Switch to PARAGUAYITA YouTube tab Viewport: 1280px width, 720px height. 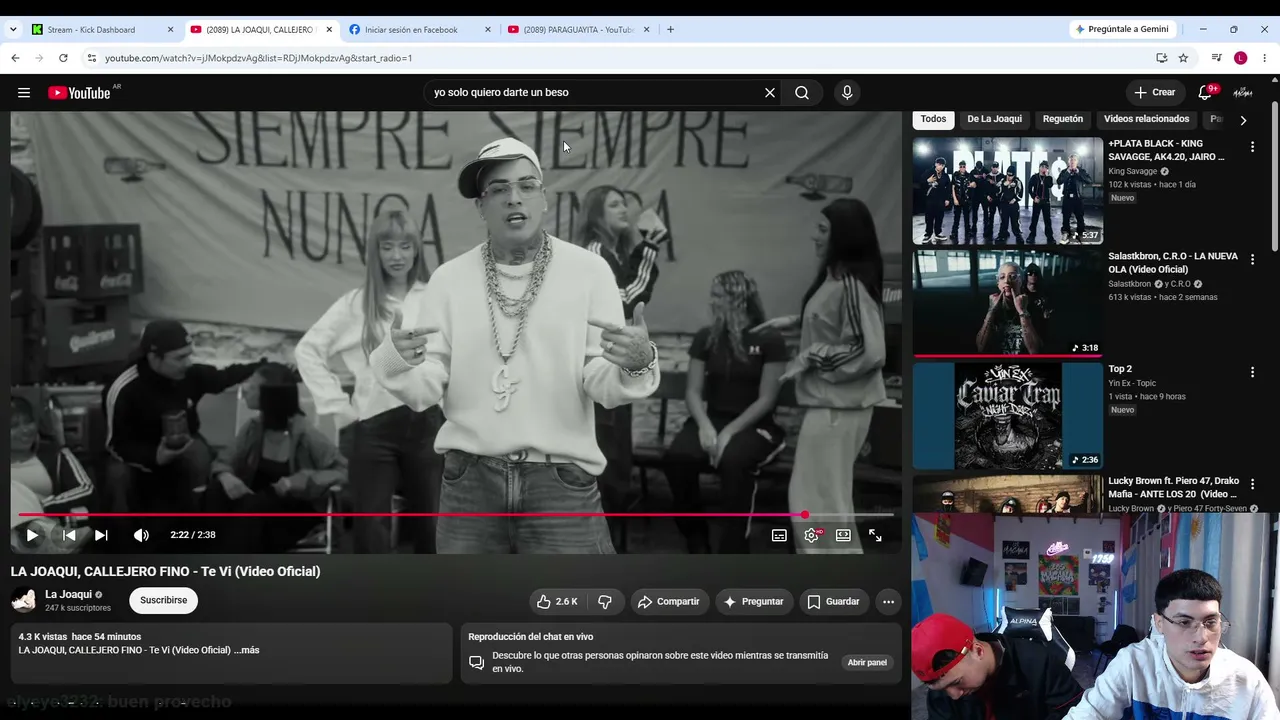pyautogui.click(x=578, y=30)
